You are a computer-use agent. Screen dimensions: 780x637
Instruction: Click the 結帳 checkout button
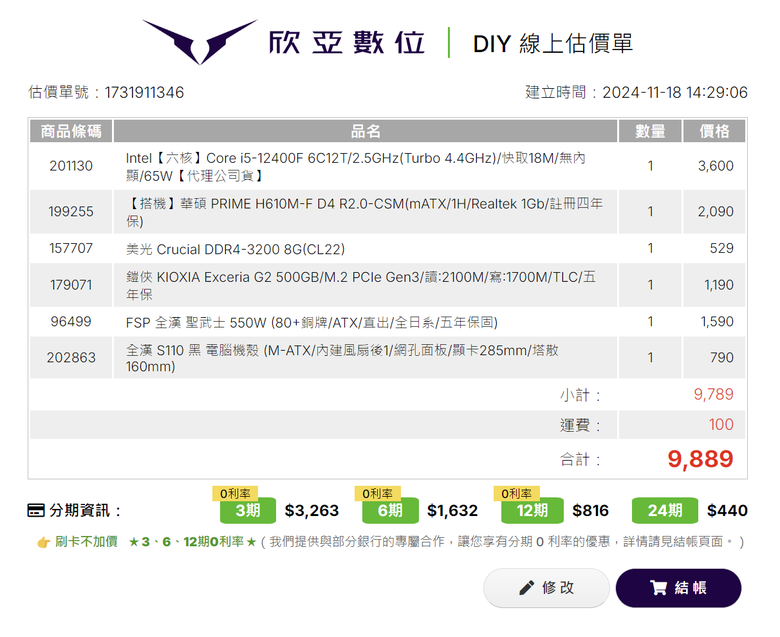coord(679,588)
